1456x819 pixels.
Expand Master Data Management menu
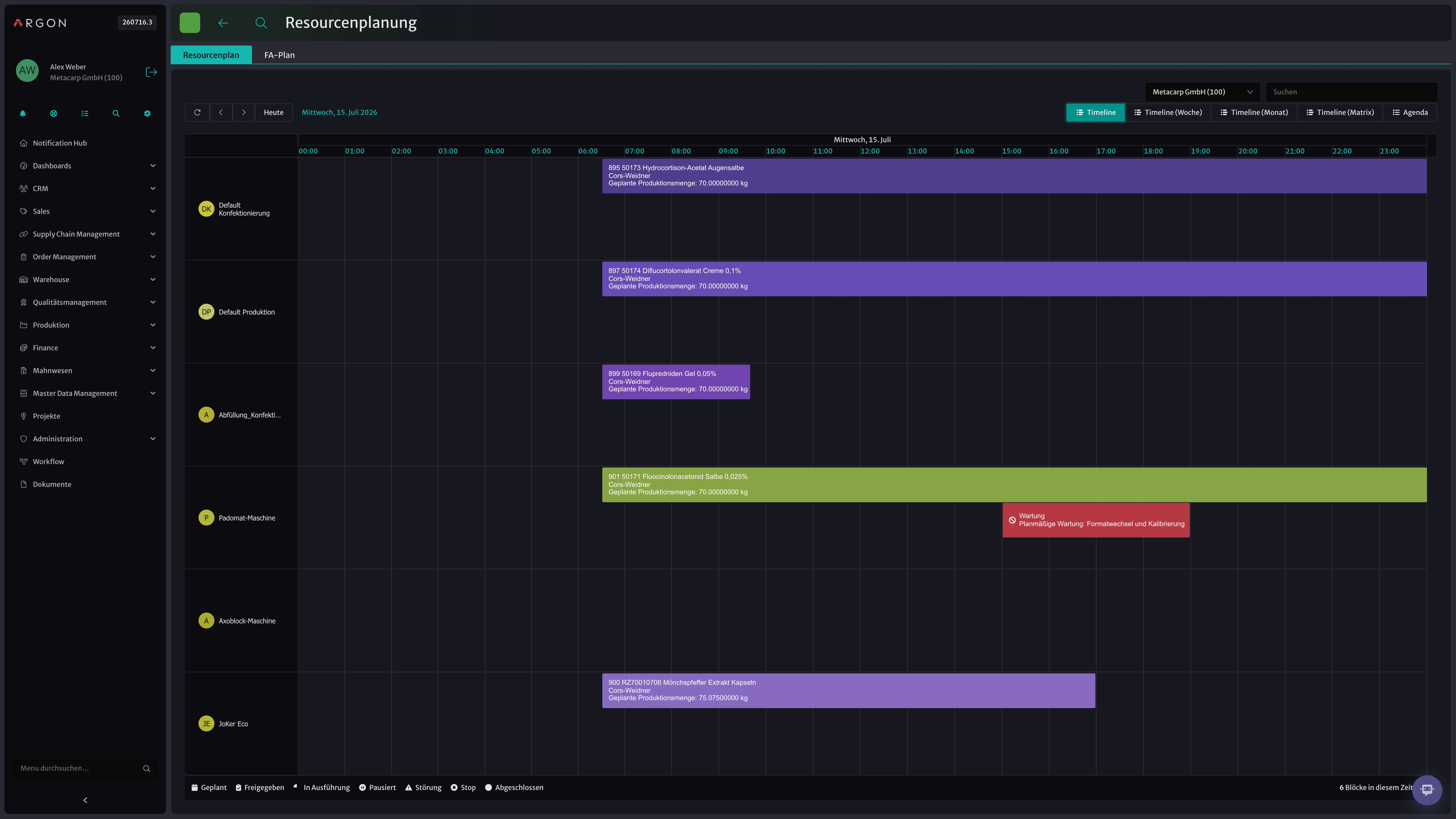(85, 393)
